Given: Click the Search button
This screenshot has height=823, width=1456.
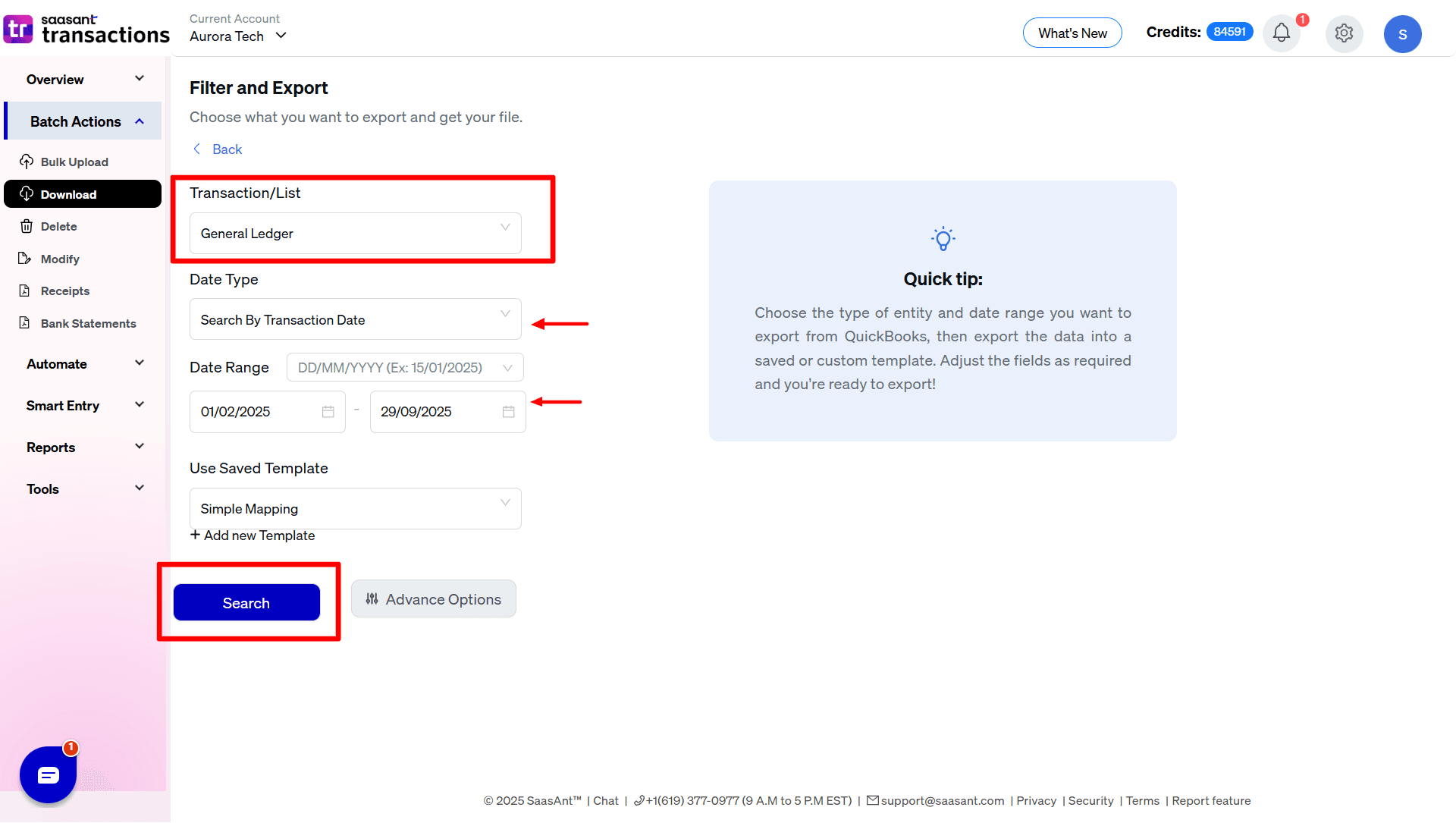Looking at the screenshot, I should 246,602.
